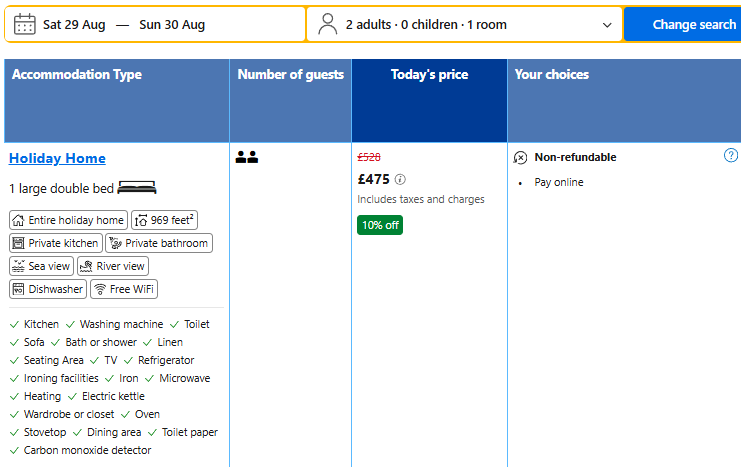Click the Microwave amenity text
The image size is (741, 467).
pos(185,378)
